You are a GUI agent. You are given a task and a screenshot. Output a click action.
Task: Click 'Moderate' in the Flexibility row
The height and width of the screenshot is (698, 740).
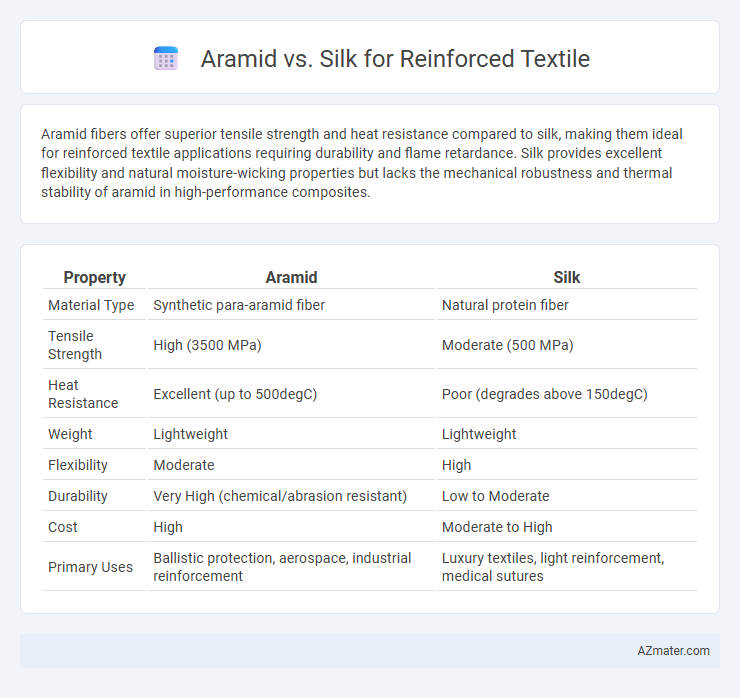point(184,465)
